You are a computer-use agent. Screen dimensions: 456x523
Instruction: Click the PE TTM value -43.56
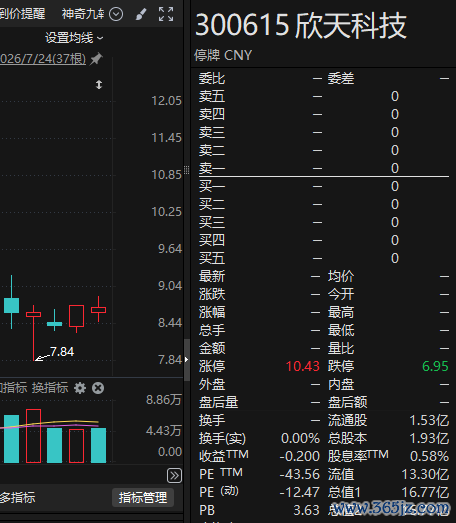pos(300,474)
